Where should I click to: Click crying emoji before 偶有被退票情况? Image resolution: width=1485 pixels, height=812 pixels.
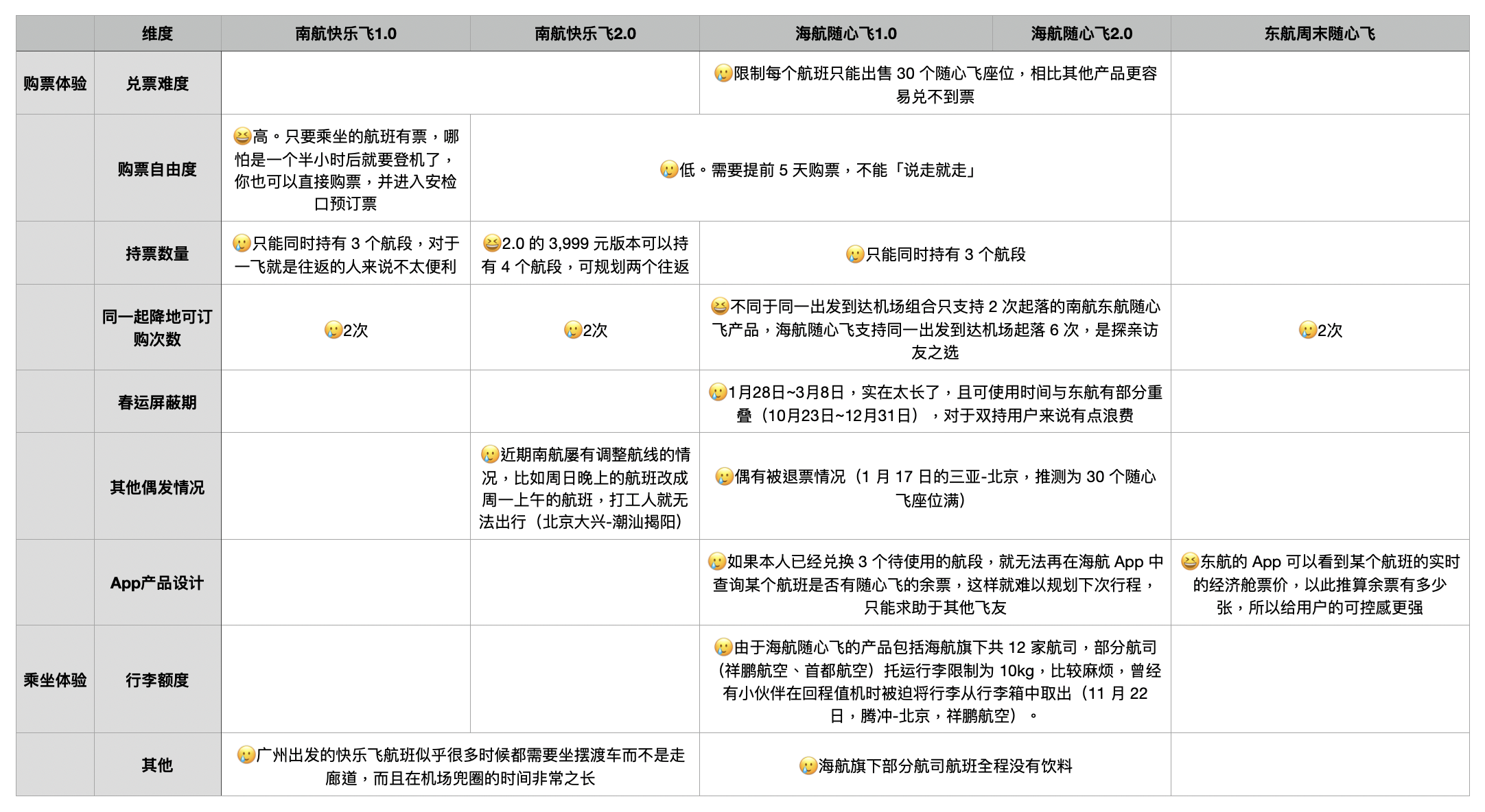click(724, 477)
